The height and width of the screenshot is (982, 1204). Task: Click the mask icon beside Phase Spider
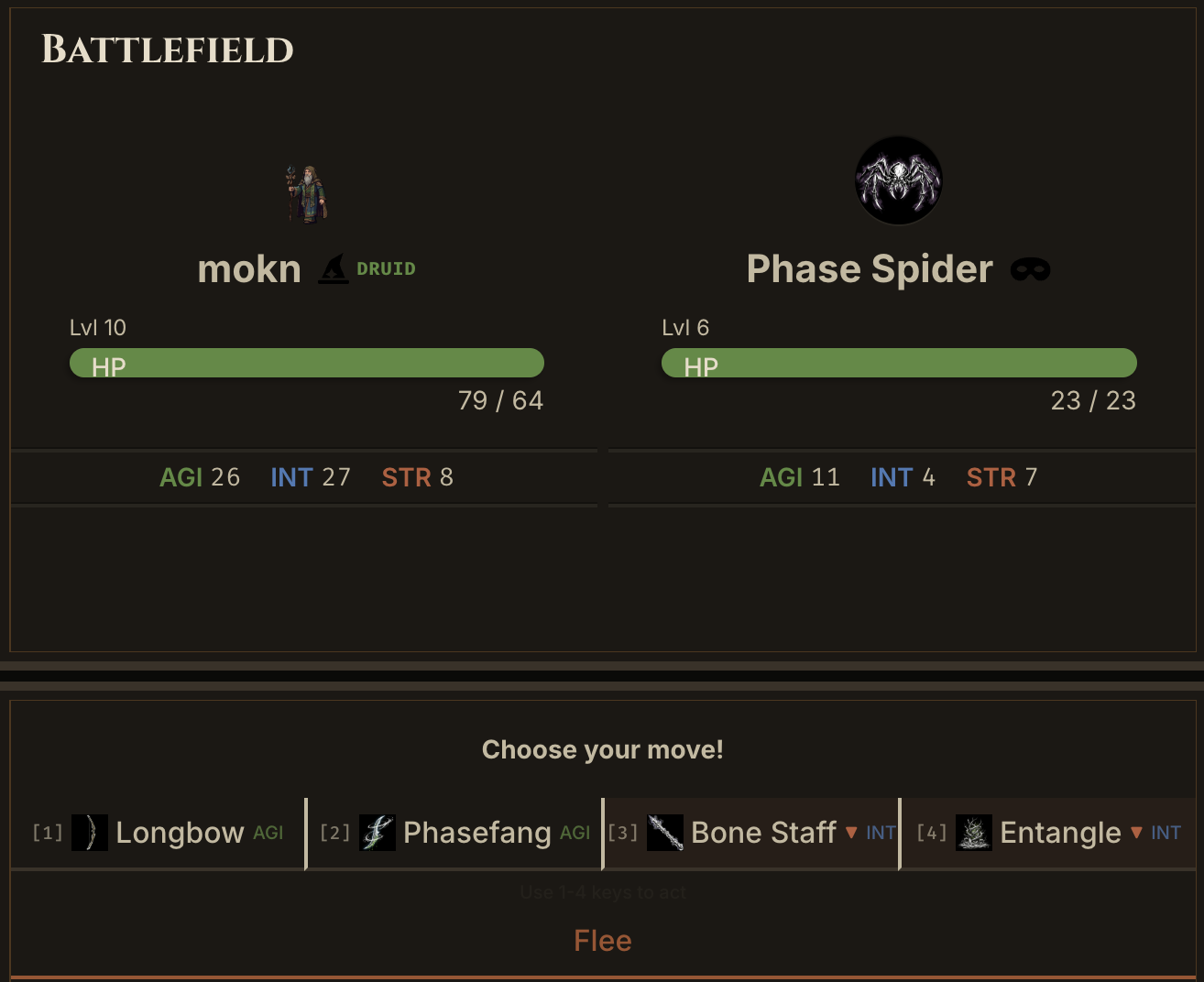[x=1030, y=269]
